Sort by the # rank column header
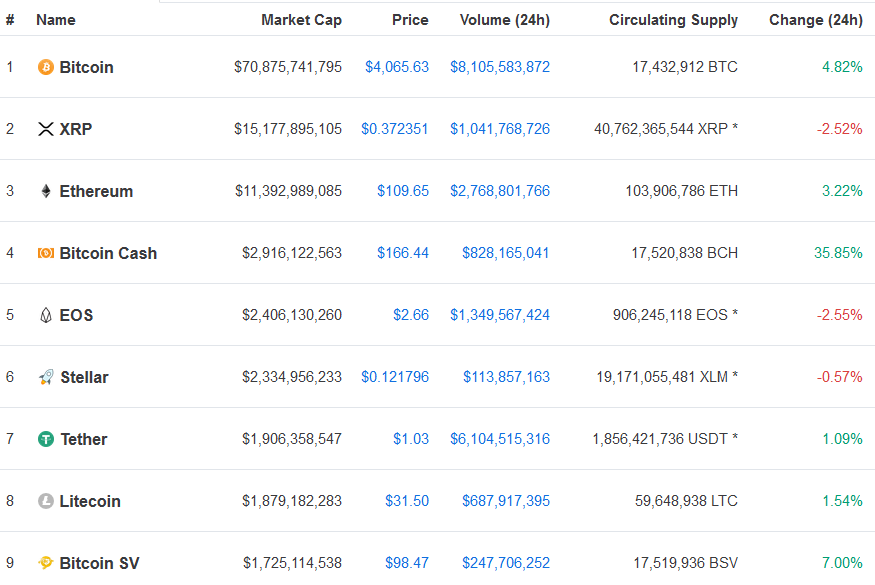875x585 pixels. 10,20
